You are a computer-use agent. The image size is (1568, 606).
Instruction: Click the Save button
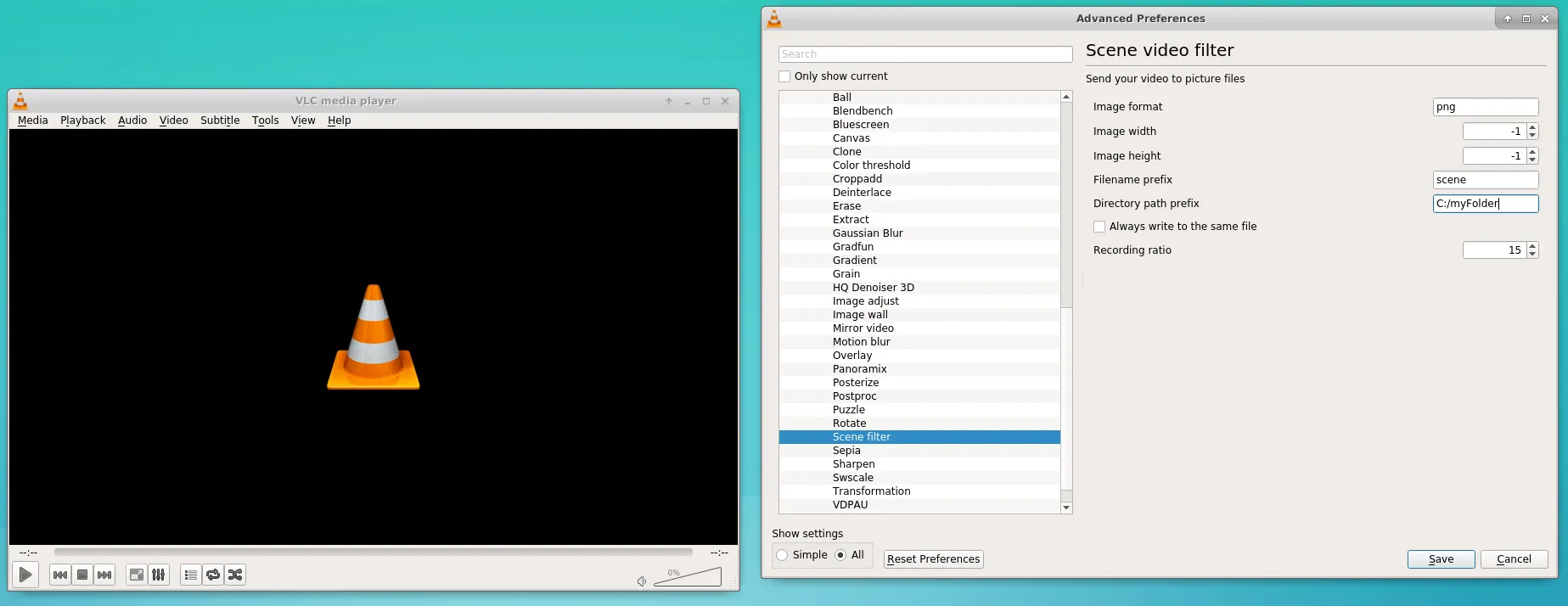[1442, 559]
